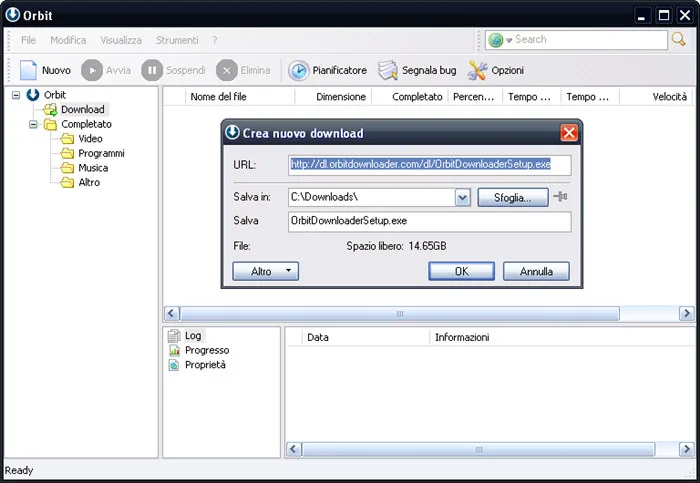Click the pin icon beside Sfoglia
Image resolution: width=700 pixels, height=483 pixels.
coord(560,196)
